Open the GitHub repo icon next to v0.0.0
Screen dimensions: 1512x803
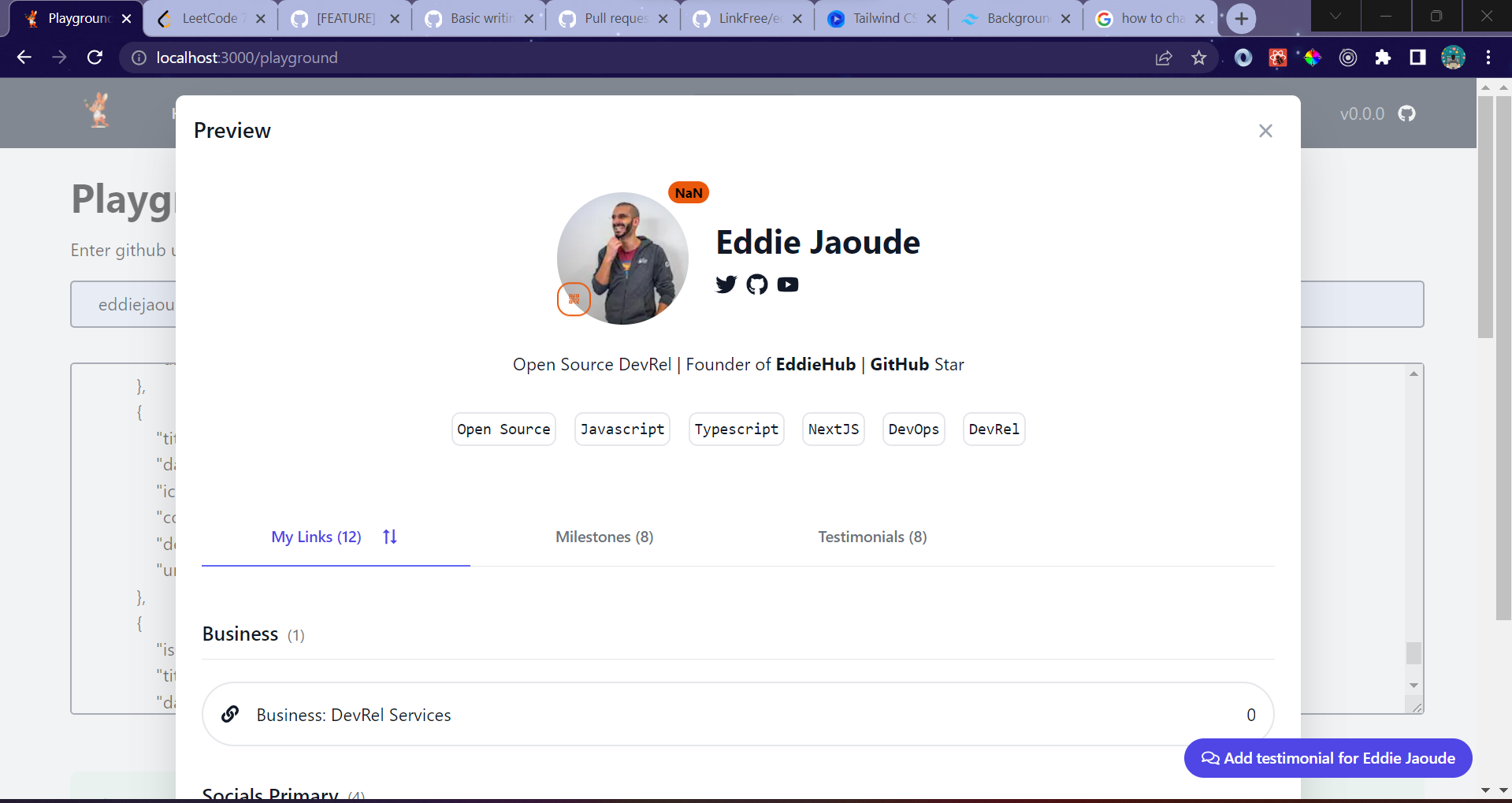(x=1406, y=113)
